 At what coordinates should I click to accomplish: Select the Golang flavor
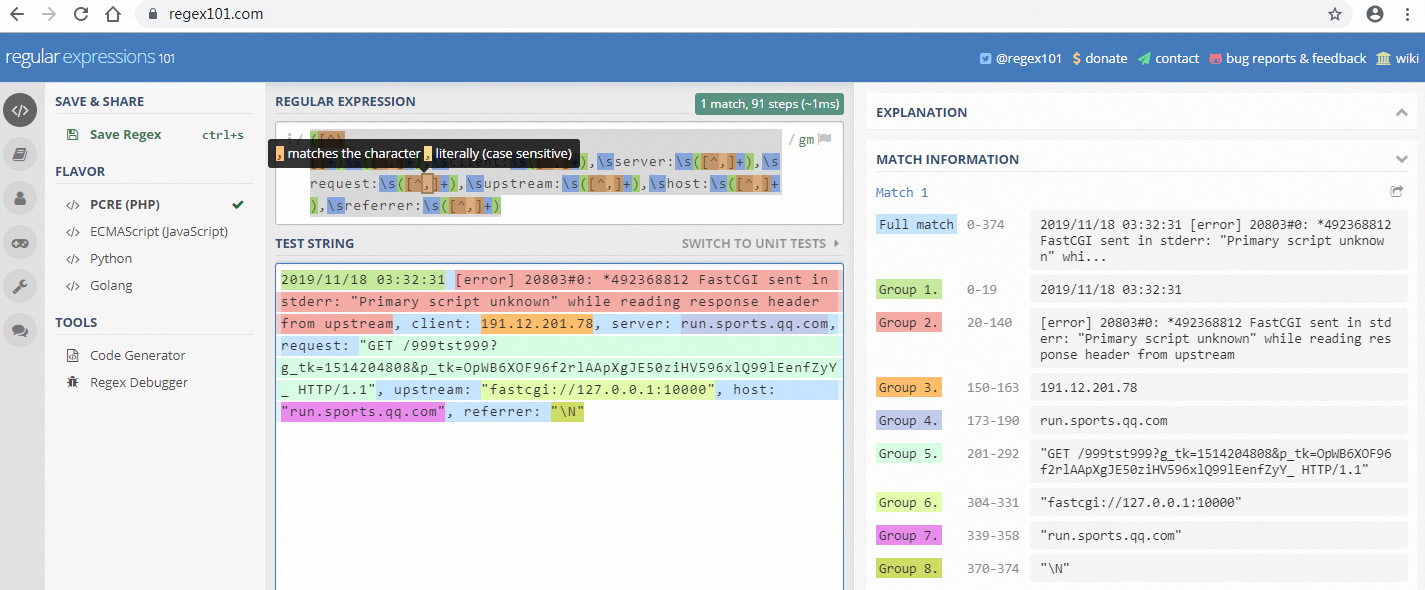point(110,285)
